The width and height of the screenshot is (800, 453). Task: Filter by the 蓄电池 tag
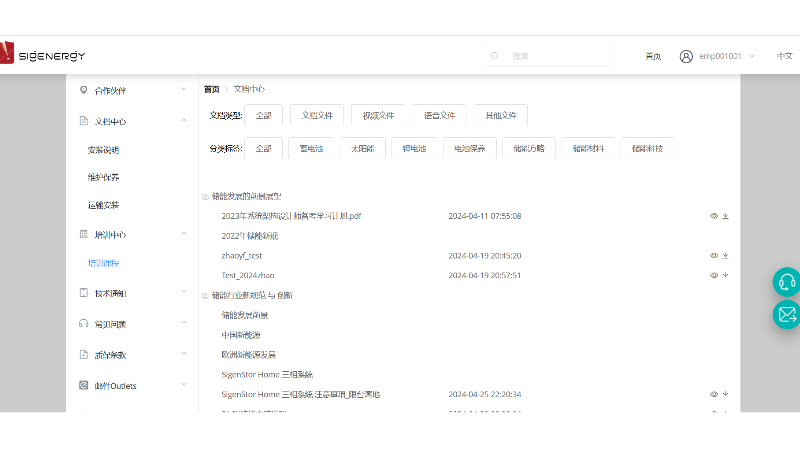click(311, 148)
